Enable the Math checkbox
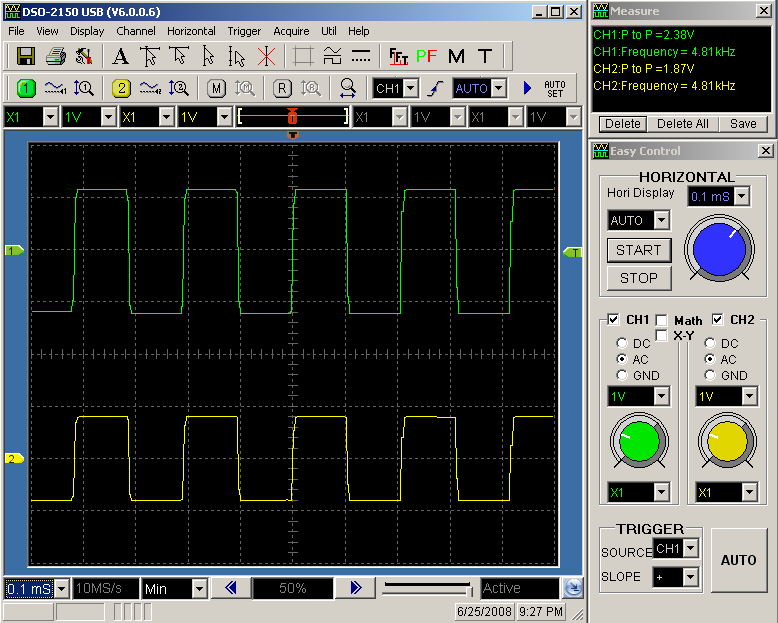Screen dimensions: 778x623 [661, 320]
